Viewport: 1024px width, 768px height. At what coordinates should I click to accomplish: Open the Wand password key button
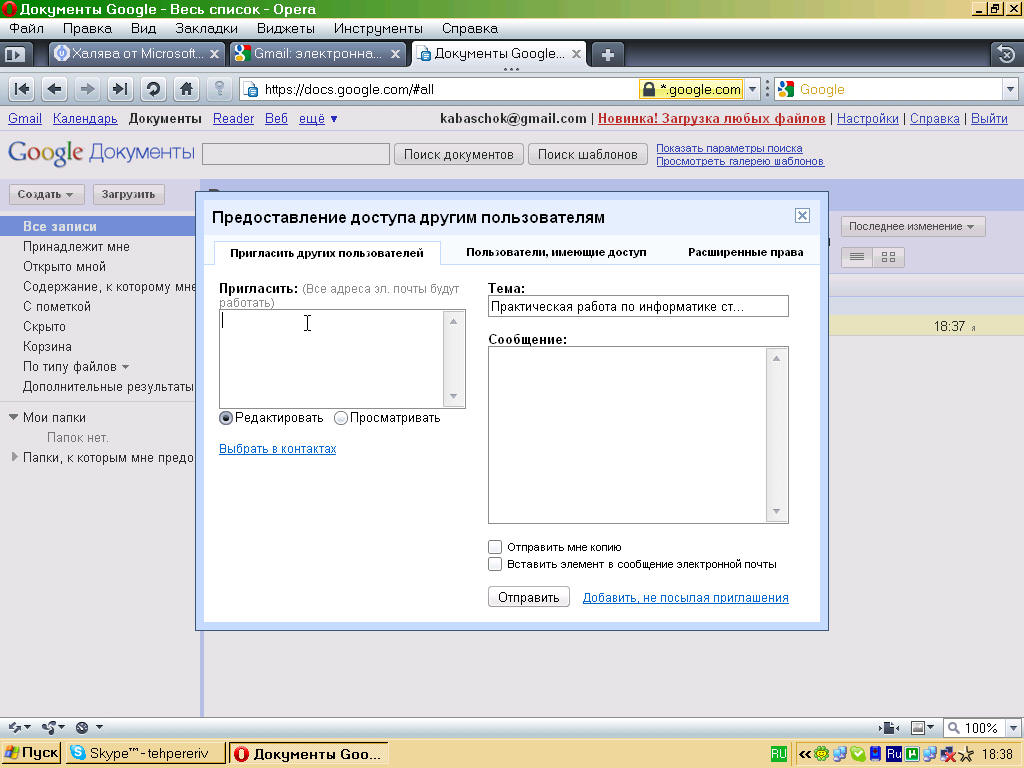(219, 89)
